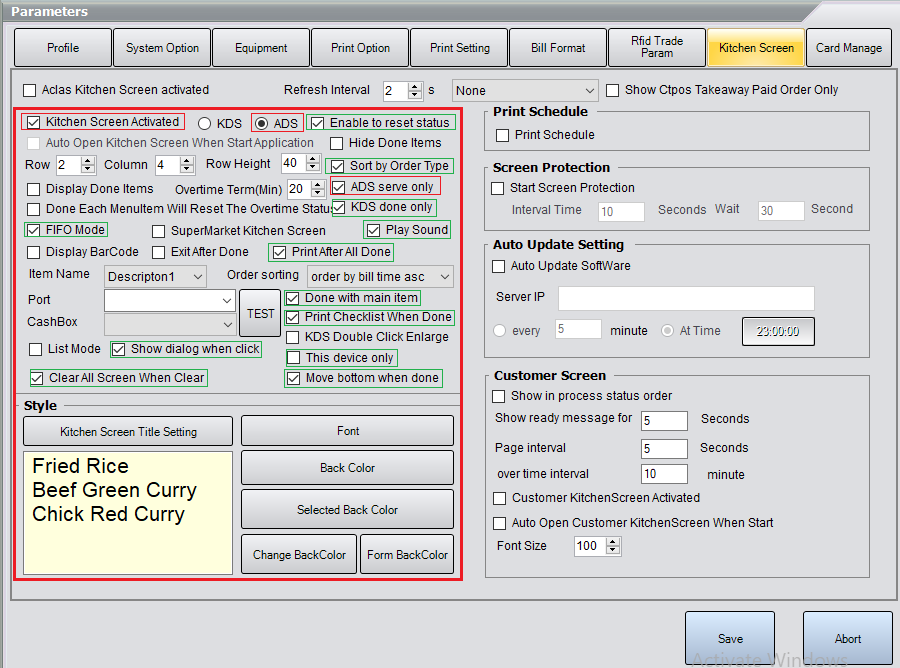
Task: Switch to Bill Format tab
Action: (x=558, y=48)
